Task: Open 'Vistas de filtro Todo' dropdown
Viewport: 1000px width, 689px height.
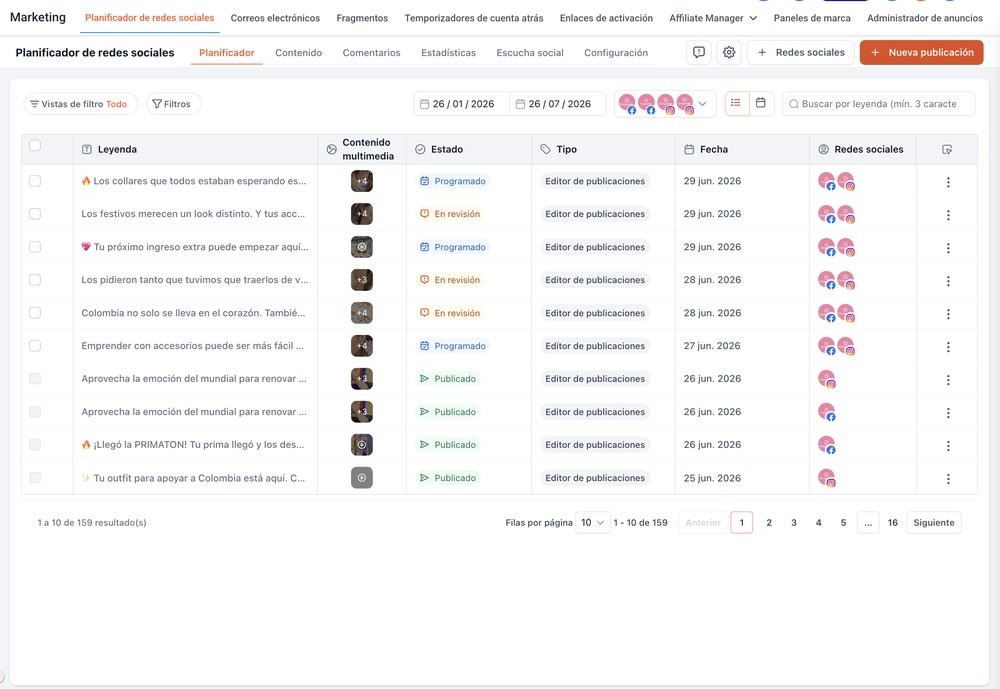Action: pyautogui.click(x=80, y=104)
